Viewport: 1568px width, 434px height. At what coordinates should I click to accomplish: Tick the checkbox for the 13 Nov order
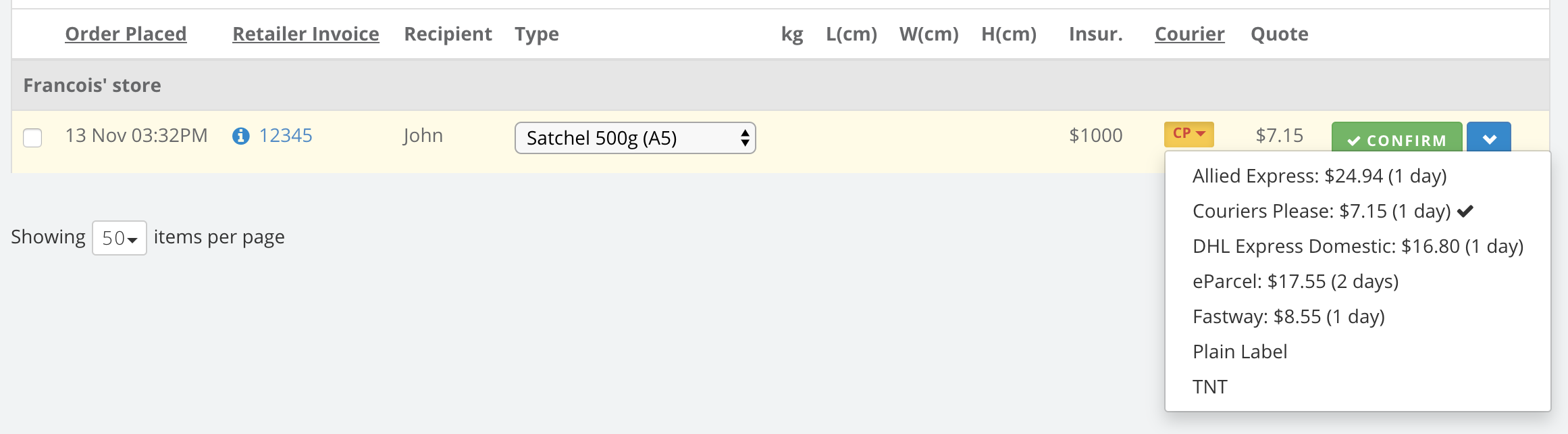point(32,138)
